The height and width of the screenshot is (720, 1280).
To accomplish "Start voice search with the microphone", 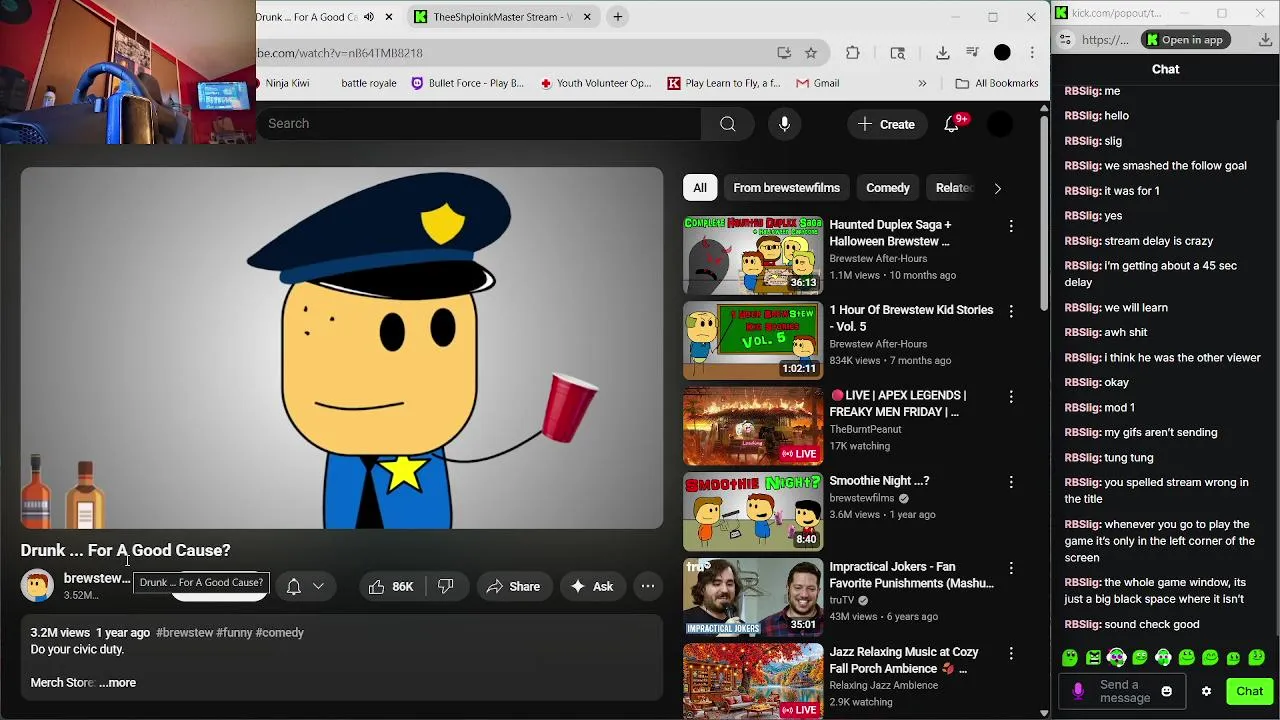I will pyautogui.click(x=784, y=124).
